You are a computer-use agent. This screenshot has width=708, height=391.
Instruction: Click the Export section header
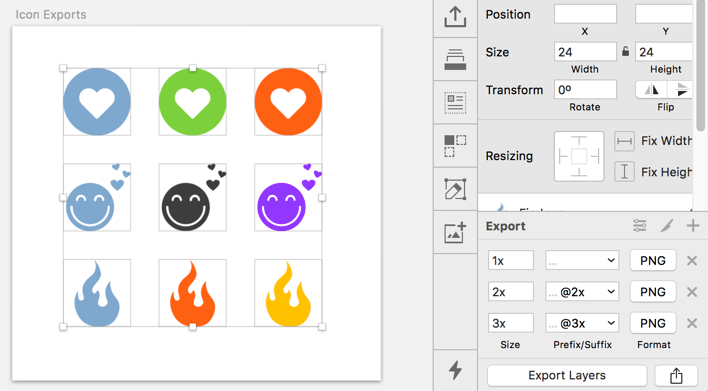coord(505,226)
